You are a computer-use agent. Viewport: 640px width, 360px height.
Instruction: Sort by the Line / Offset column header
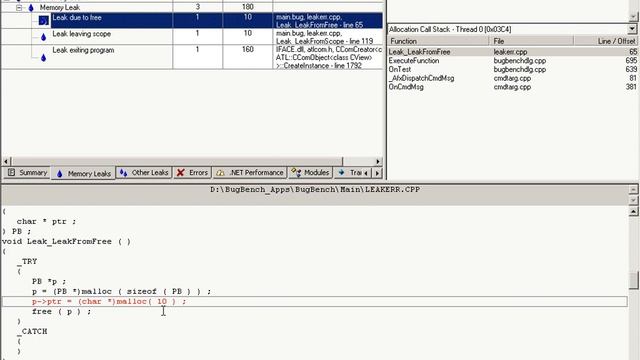605,41
